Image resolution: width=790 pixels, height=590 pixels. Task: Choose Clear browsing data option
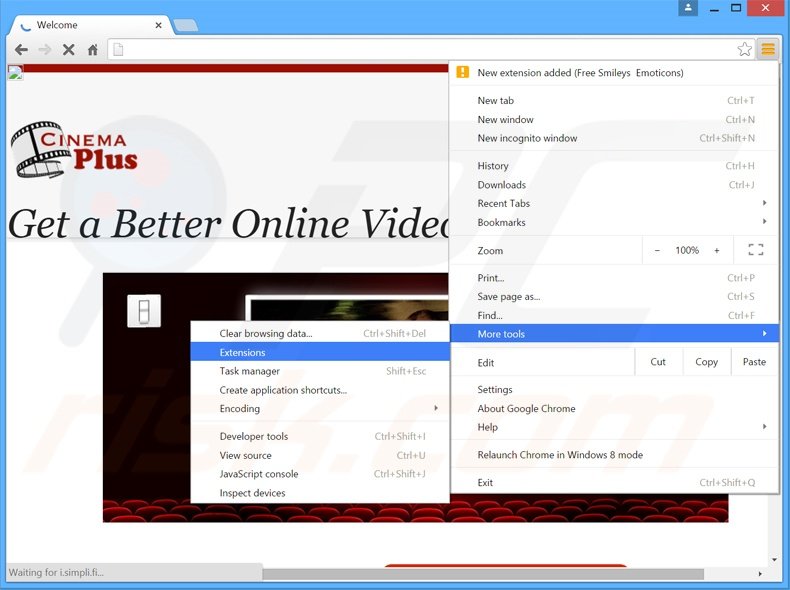click(x=320, y=334)
